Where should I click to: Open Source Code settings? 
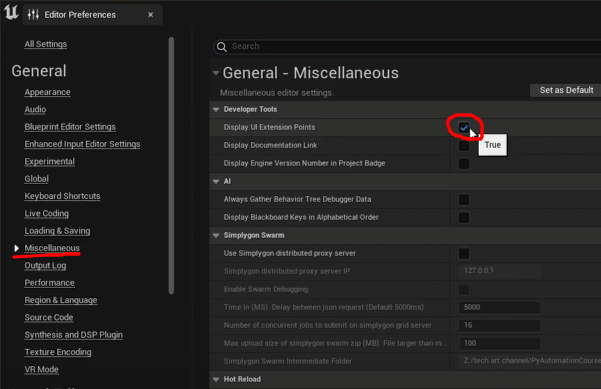49,317
